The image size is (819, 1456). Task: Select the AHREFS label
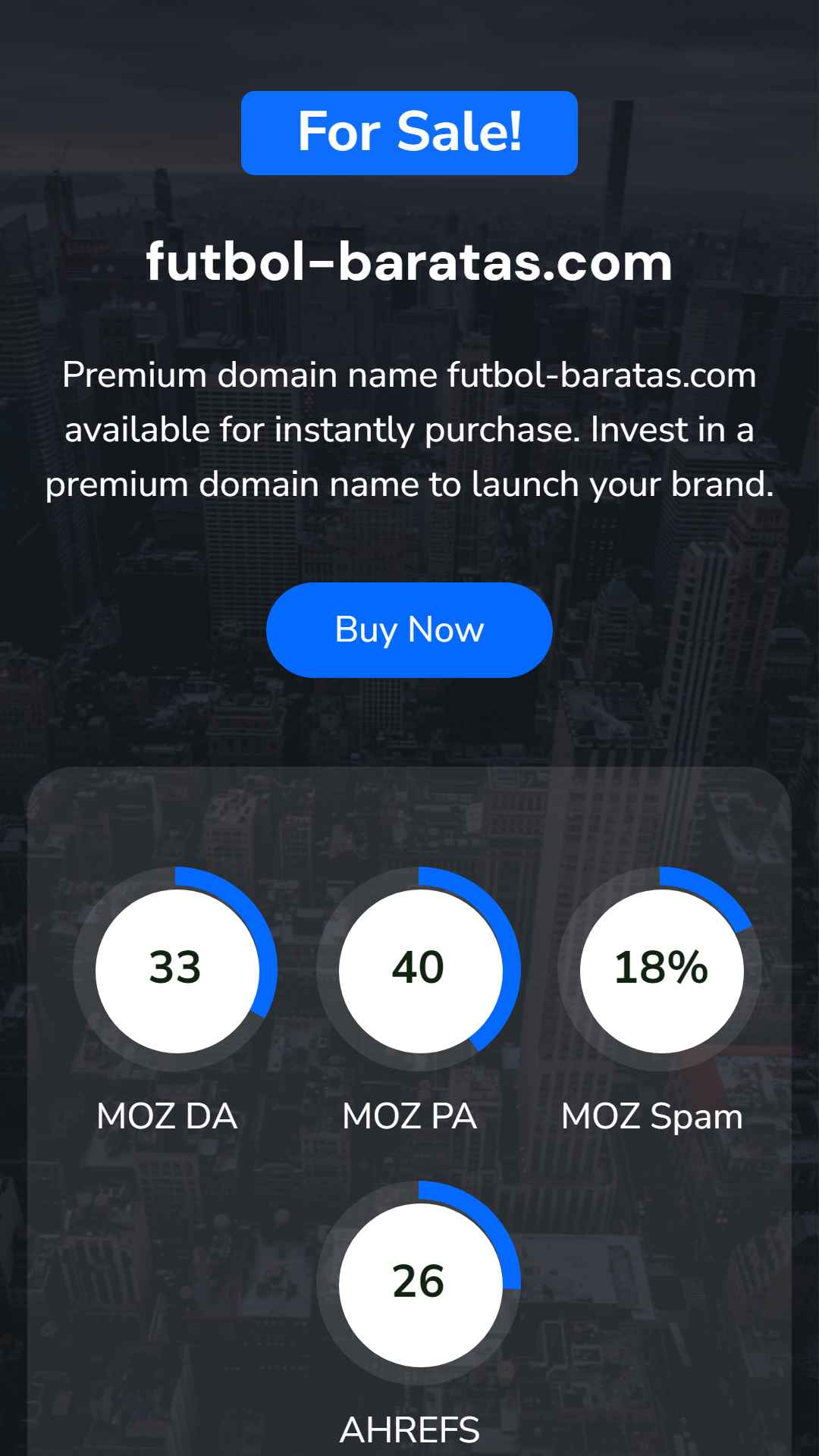[409, 1430]
